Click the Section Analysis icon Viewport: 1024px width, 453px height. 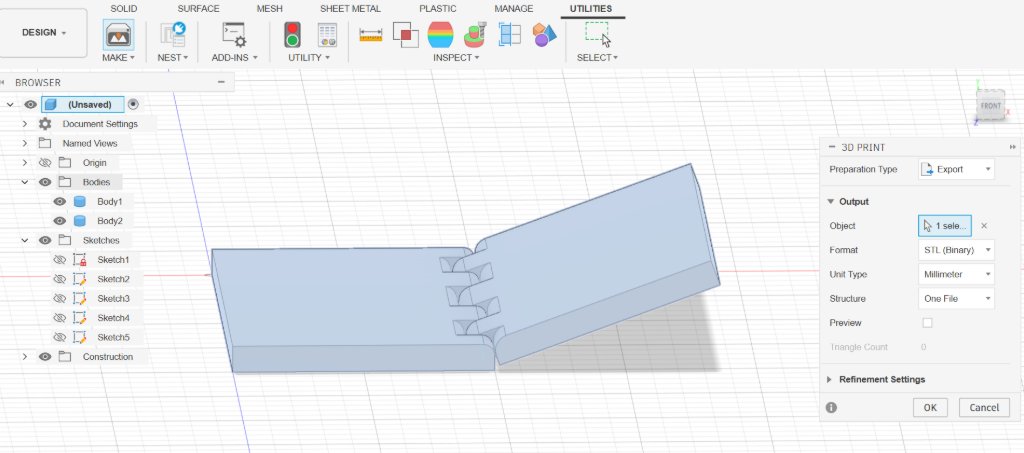coord(509,35)
